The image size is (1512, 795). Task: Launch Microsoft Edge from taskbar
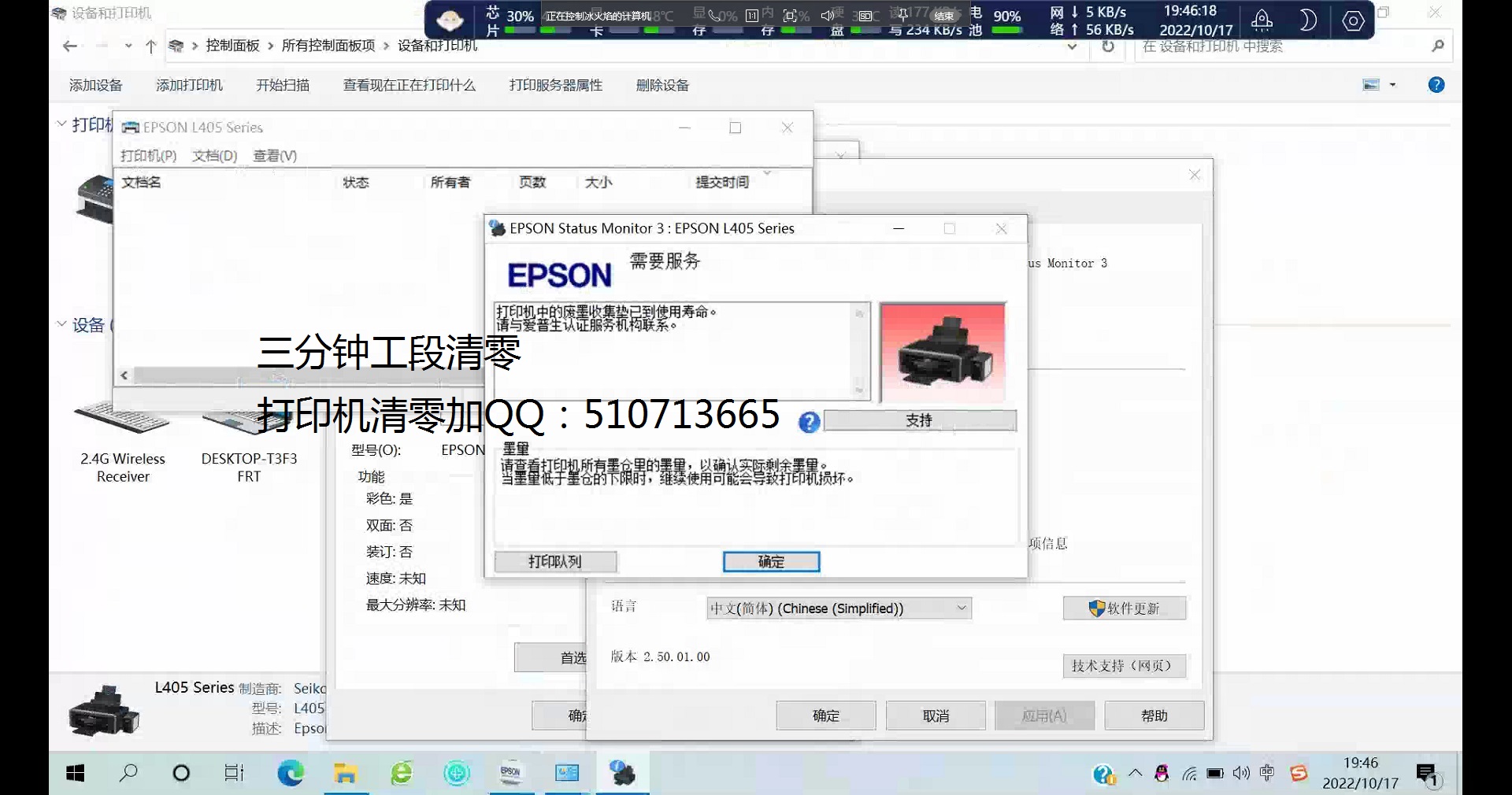click(x=291, y=774)
